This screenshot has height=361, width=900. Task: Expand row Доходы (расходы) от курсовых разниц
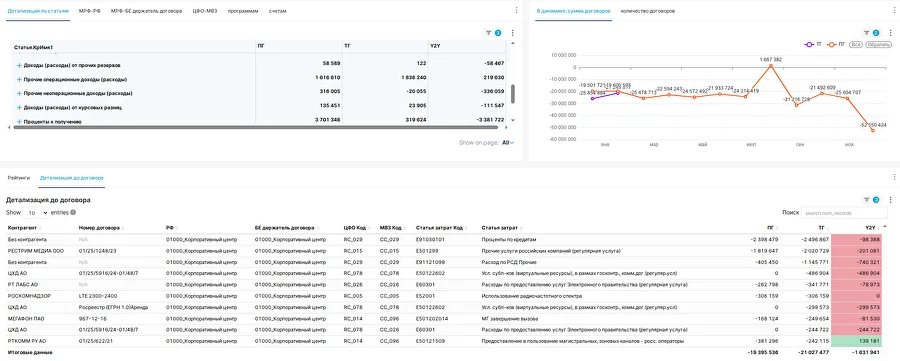coord(20,107)
